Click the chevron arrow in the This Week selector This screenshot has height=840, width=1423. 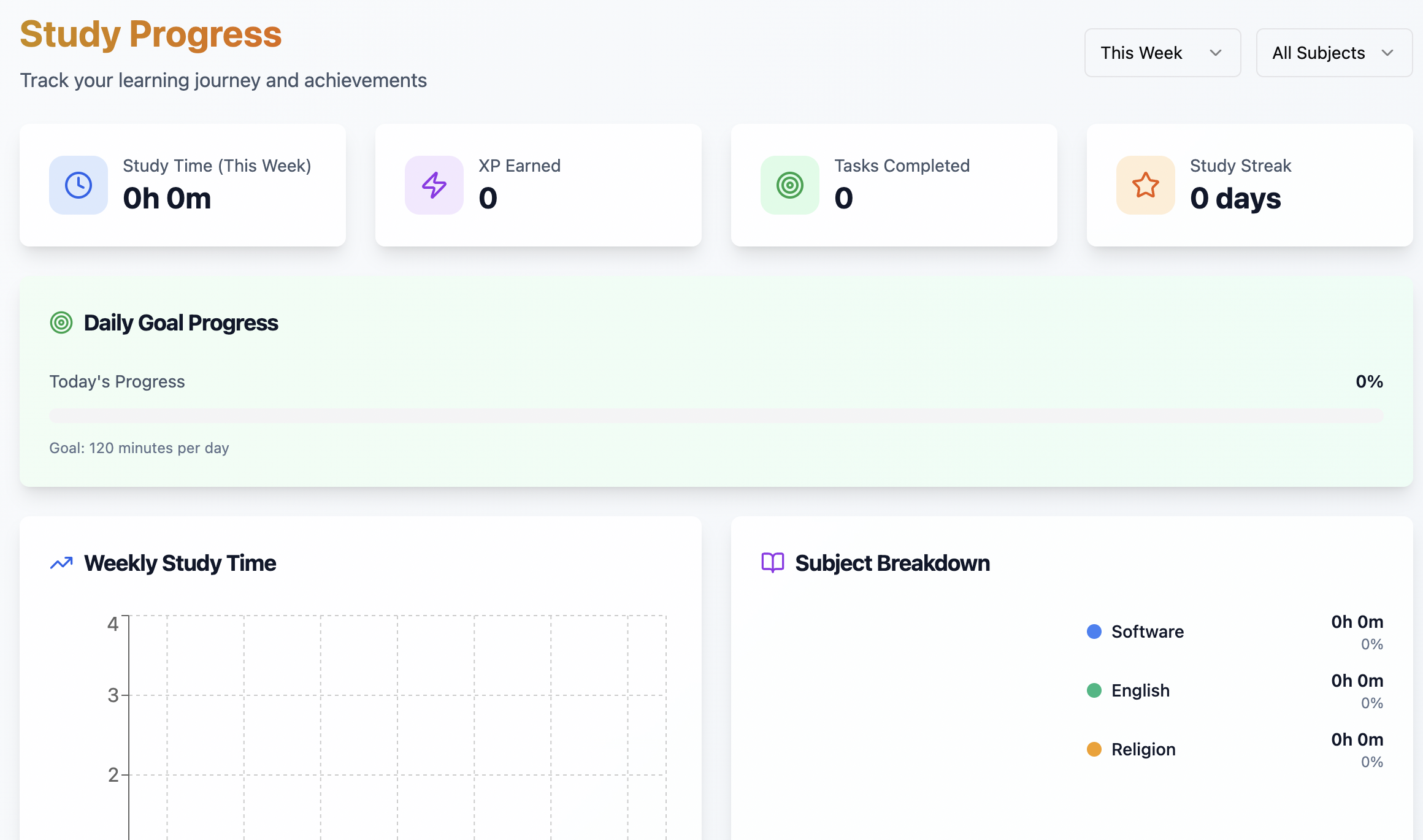point(1216,53)
